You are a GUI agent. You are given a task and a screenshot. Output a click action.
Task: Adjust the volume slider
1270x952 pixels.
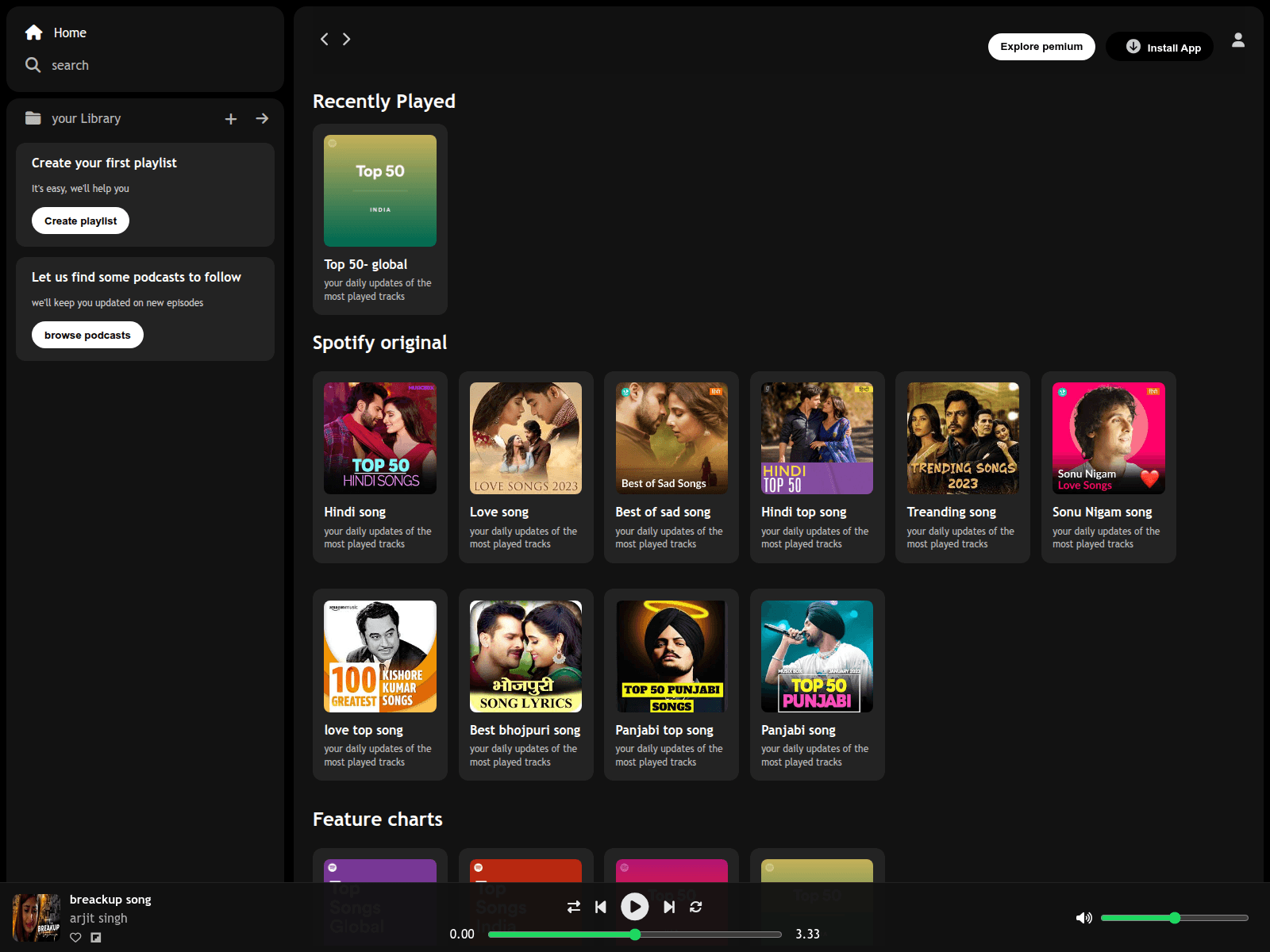click(x=1175, y=918)
